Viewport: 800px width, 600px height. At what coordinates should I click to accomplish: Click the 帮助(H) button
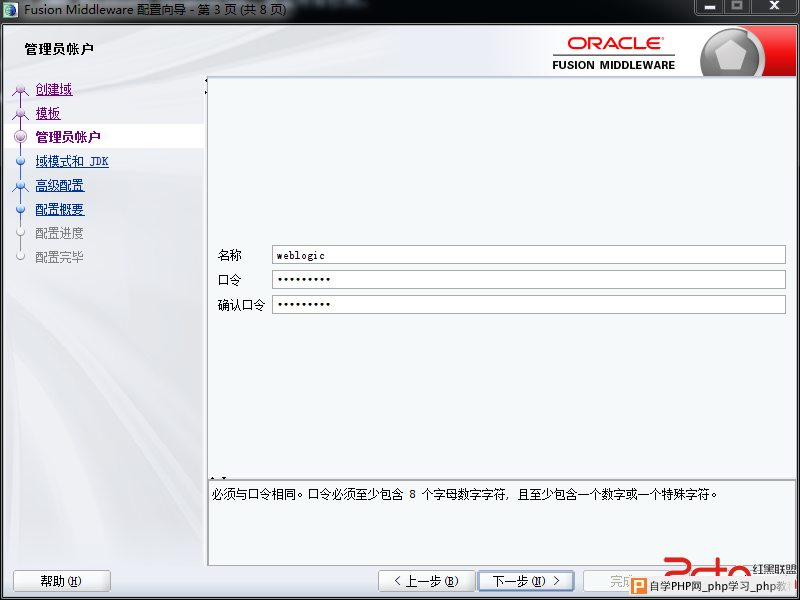(x=61, y=581)
